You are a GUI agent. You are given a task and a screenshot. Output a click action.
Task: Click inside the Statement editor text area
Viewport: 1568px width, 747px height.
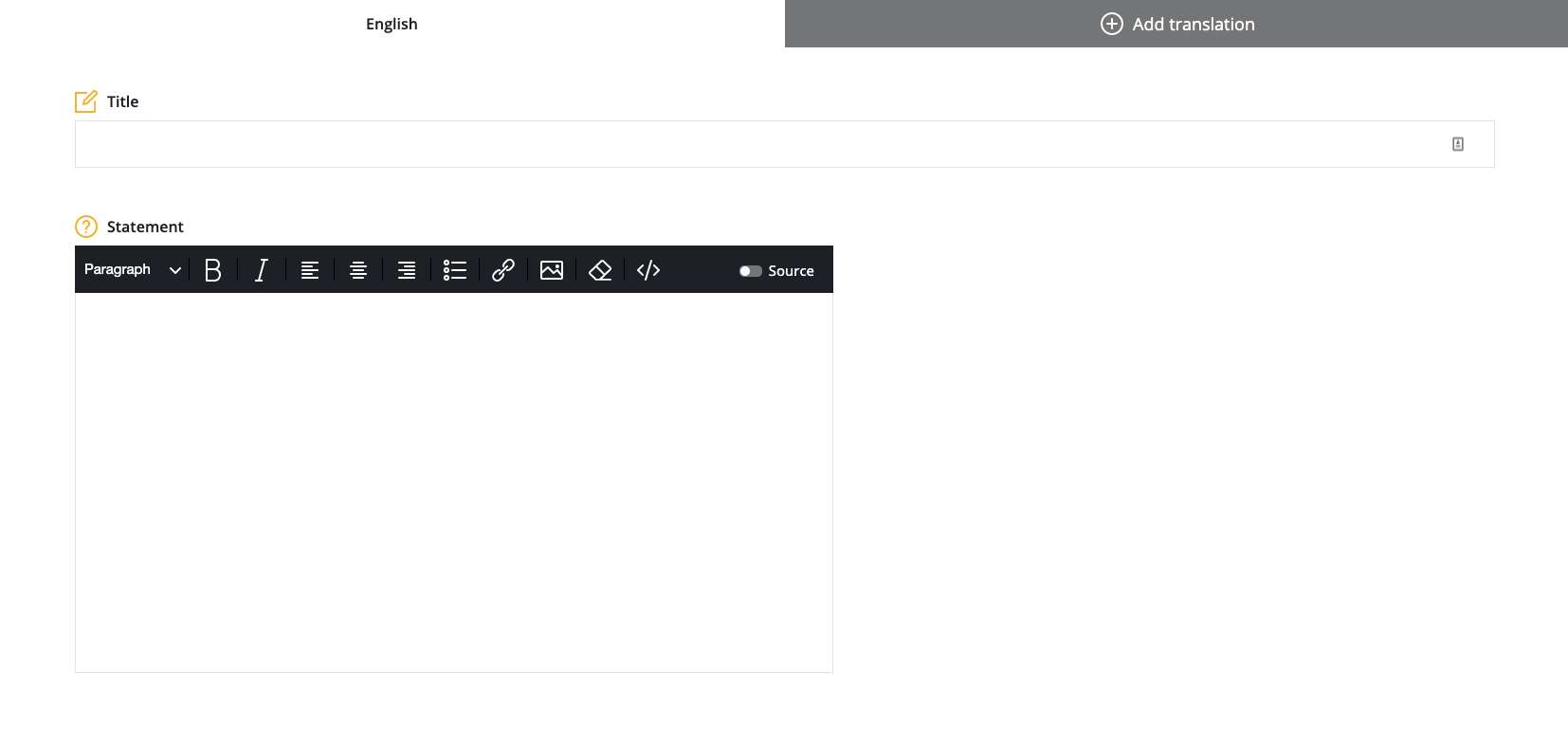click(x=454, y=482)
